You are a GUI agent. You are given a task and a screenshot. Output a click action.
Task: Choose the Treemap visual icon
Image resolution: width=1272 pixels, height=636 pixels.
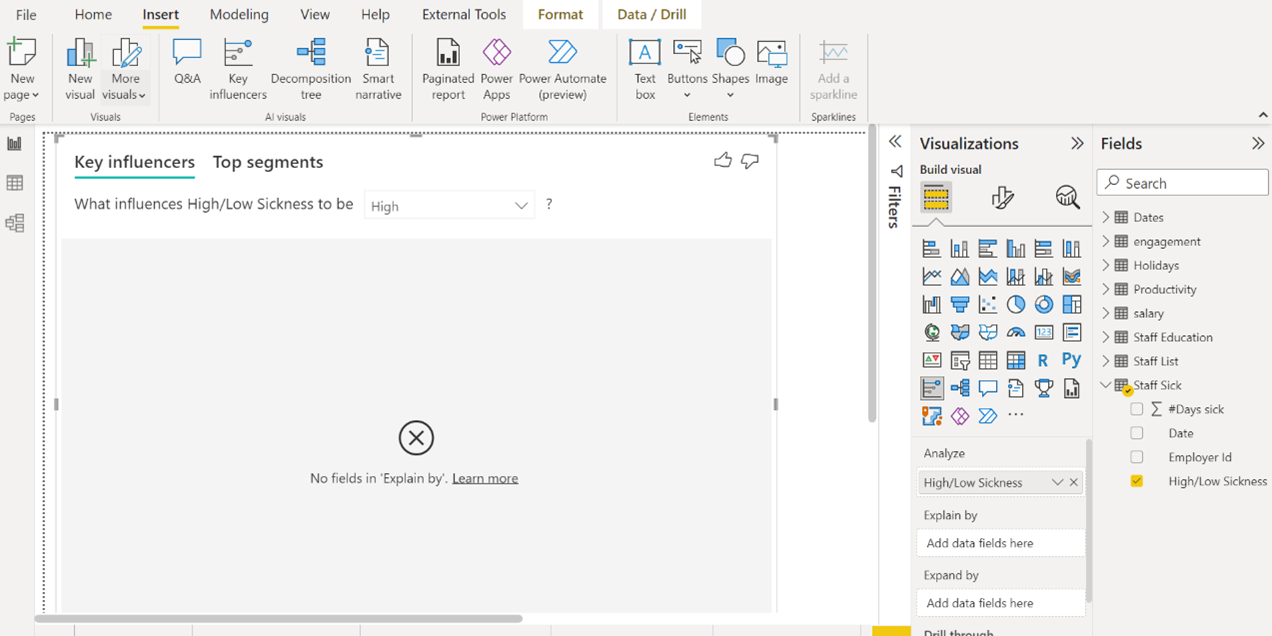click(x=1071, y=304)
